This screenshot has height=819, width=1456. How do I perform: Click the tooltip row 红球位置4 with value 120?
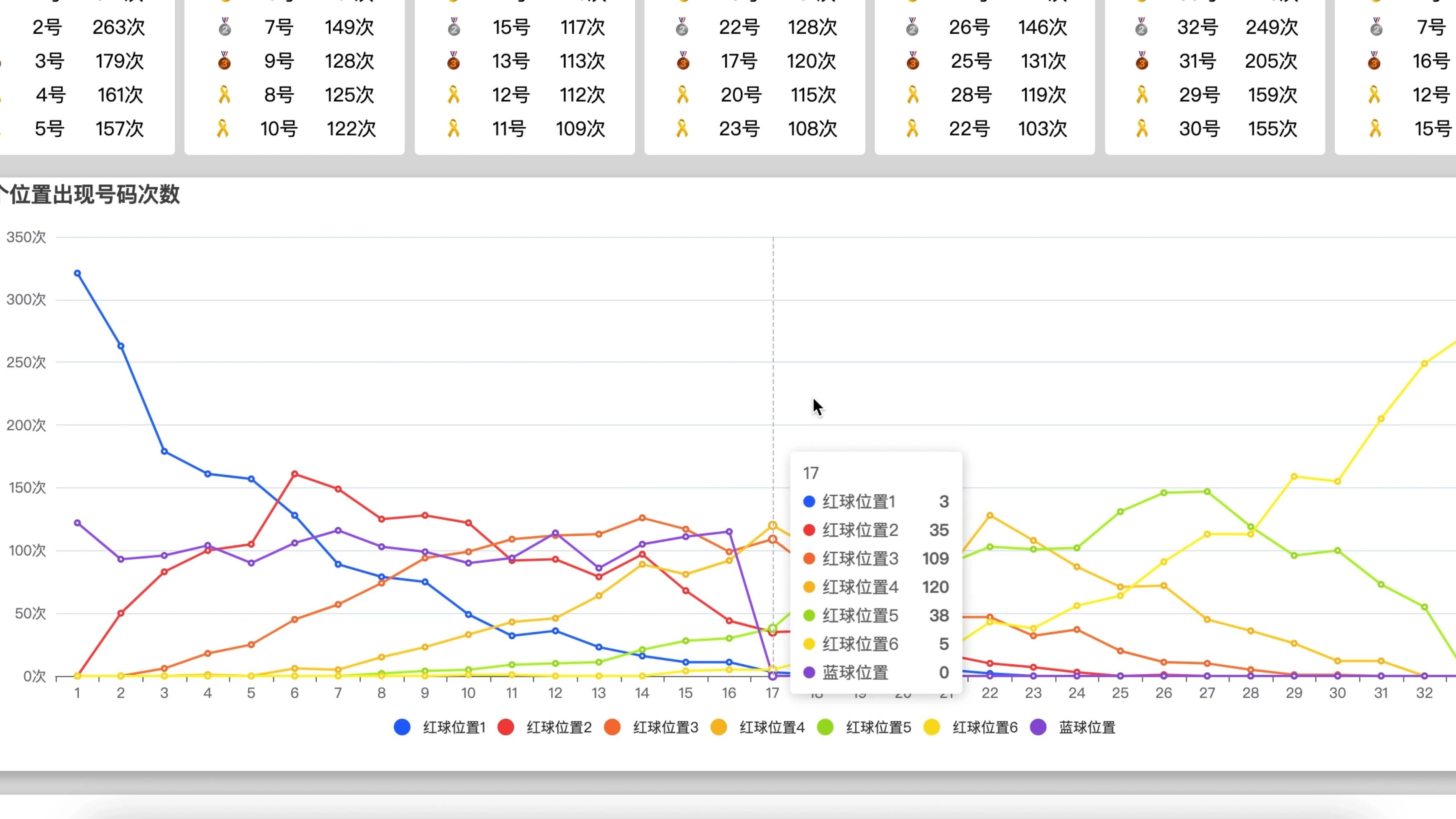pyautogui.click(x=876, y=587)
